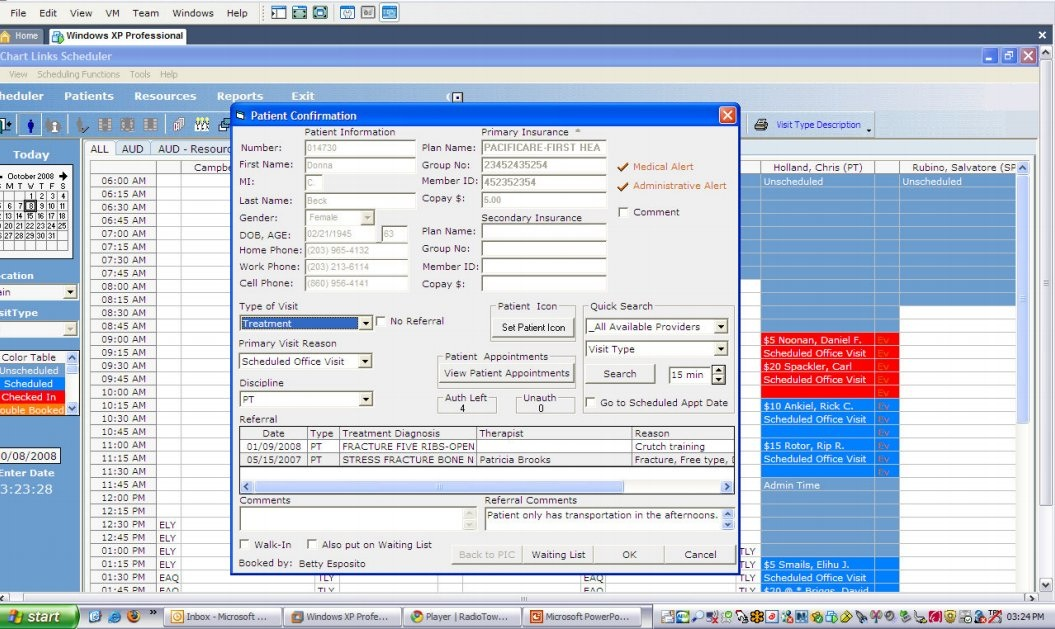Select the Scheduled blue color swatch
Image resolution: width=1055 pixels, height=629 pixels.
coord(32,383)
